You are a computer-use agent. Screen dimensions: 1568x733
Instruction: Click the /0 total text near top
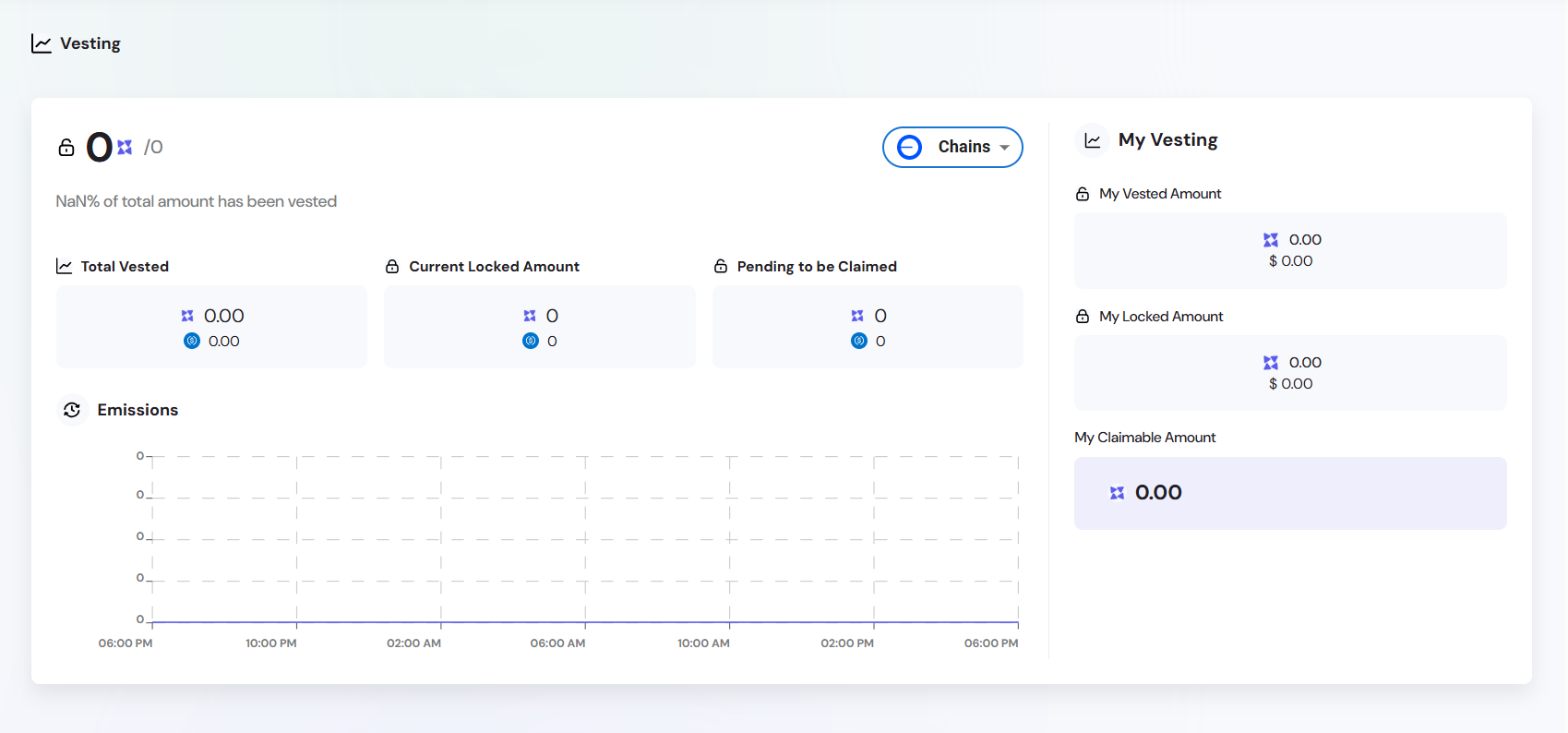coord(153,148)
